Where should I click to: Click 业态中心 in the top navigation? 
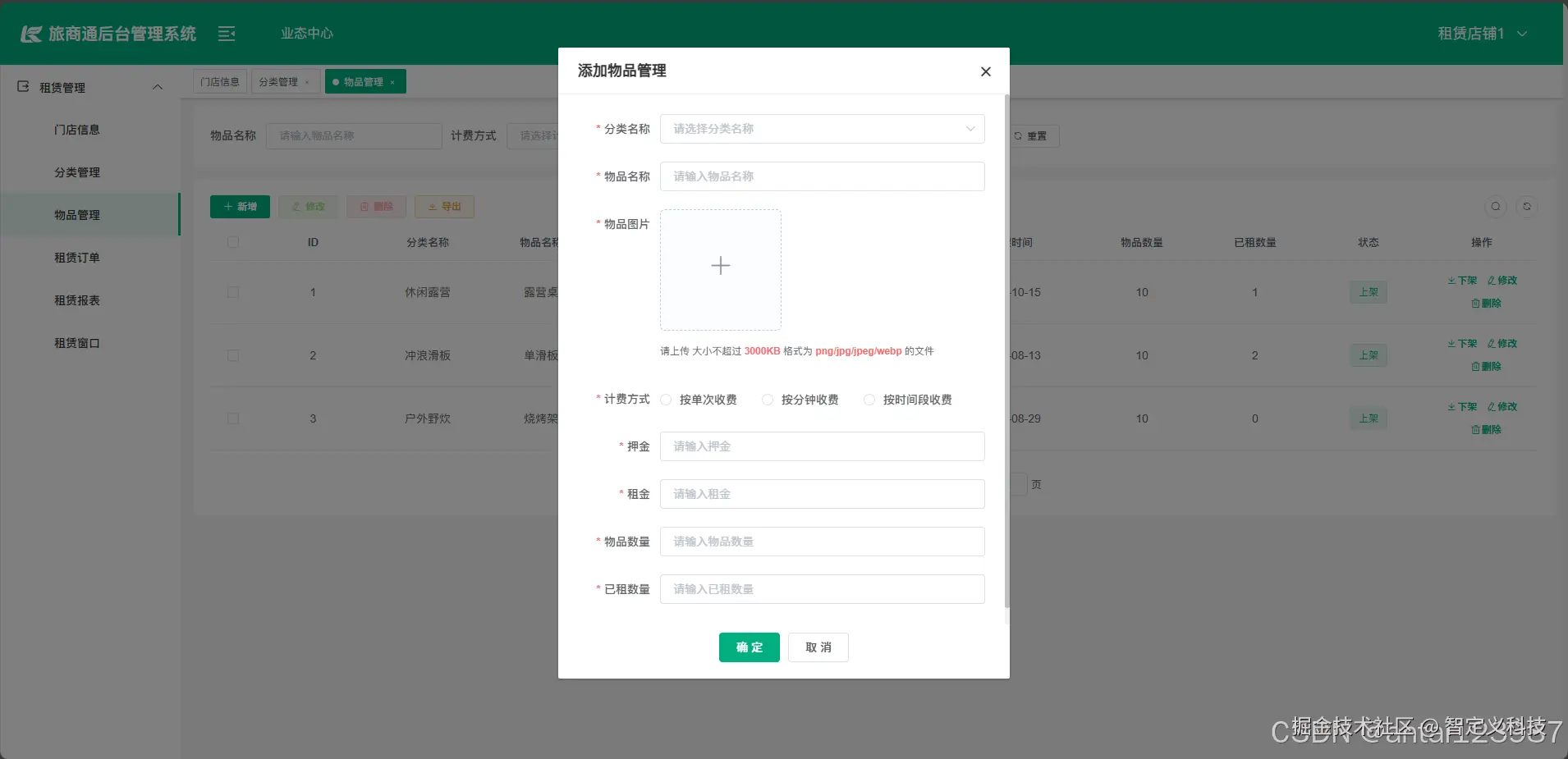pyautogui.click(x=307, y=34)
